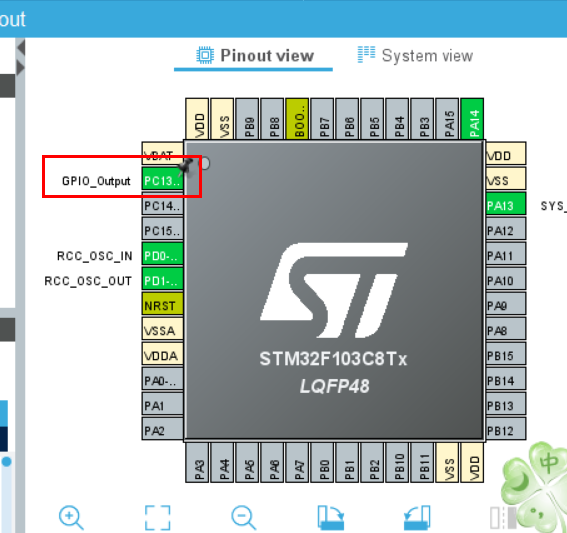
Task: Select the PA15 pin
Action: (447, 119)
